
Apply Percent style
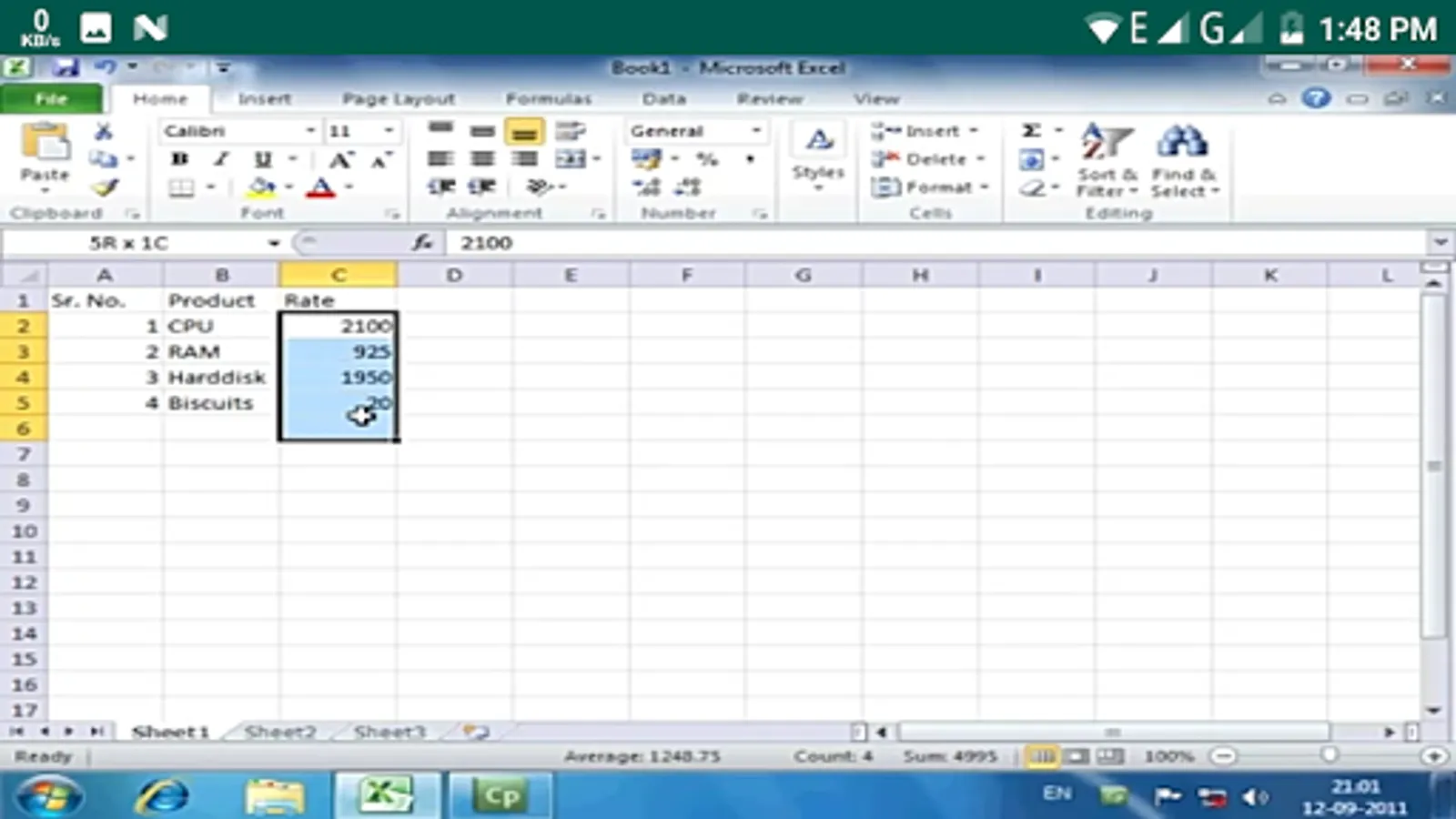click(x=707, y=159)
